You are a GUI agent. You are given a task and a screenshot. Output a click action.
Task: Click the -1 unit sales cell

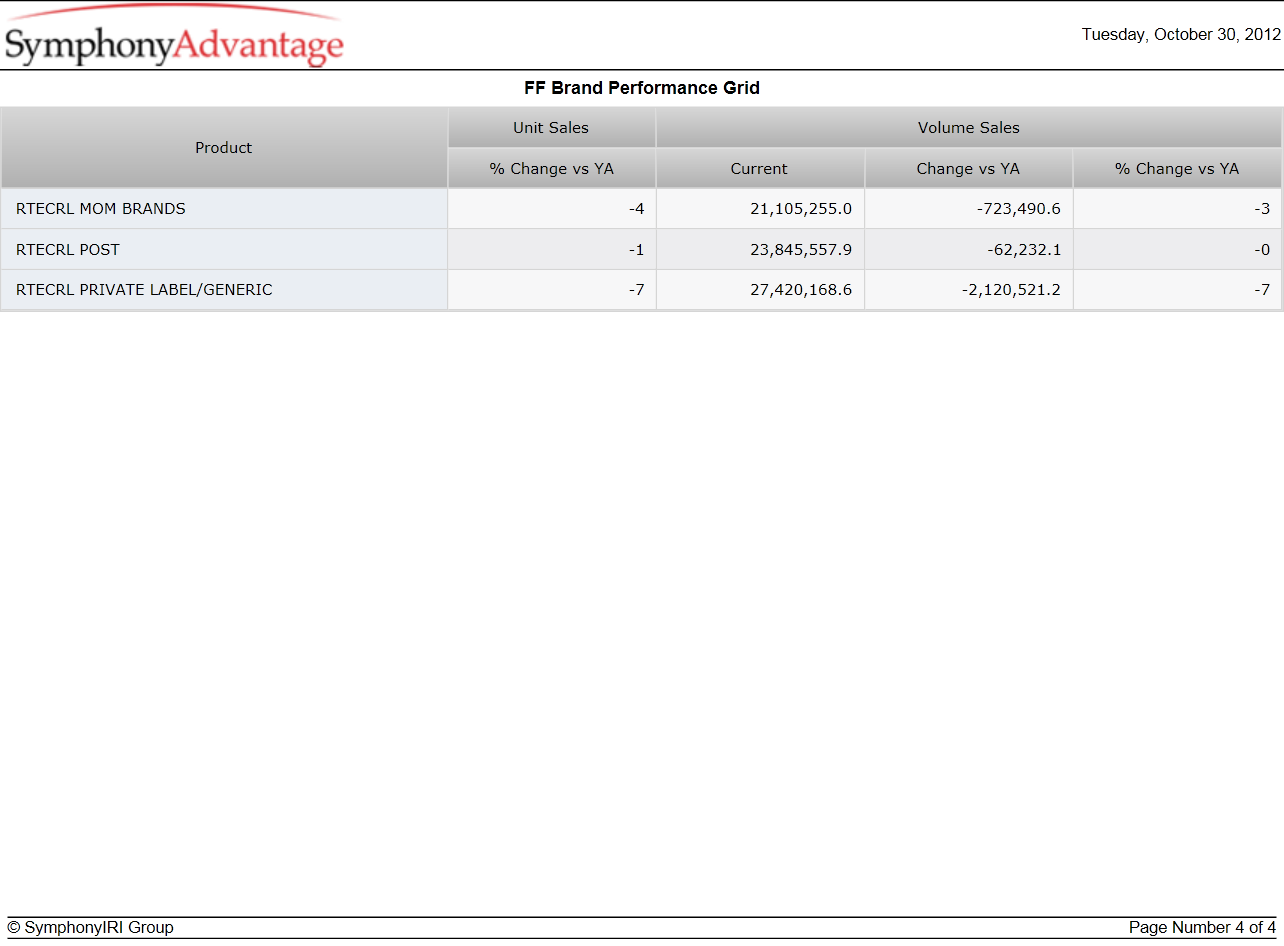click(x=551, y=250)
